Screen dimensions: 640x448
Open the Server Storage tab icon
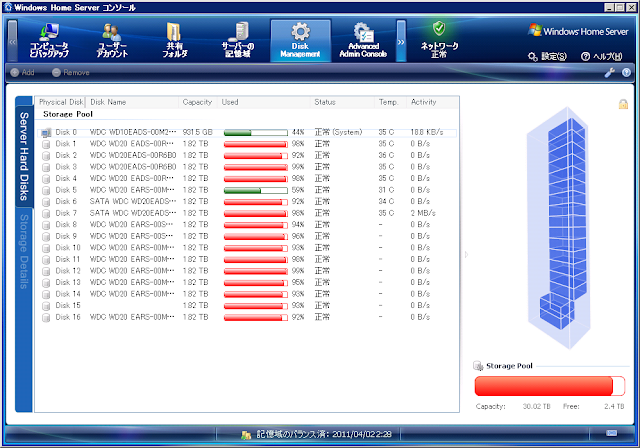coord(238,41)
